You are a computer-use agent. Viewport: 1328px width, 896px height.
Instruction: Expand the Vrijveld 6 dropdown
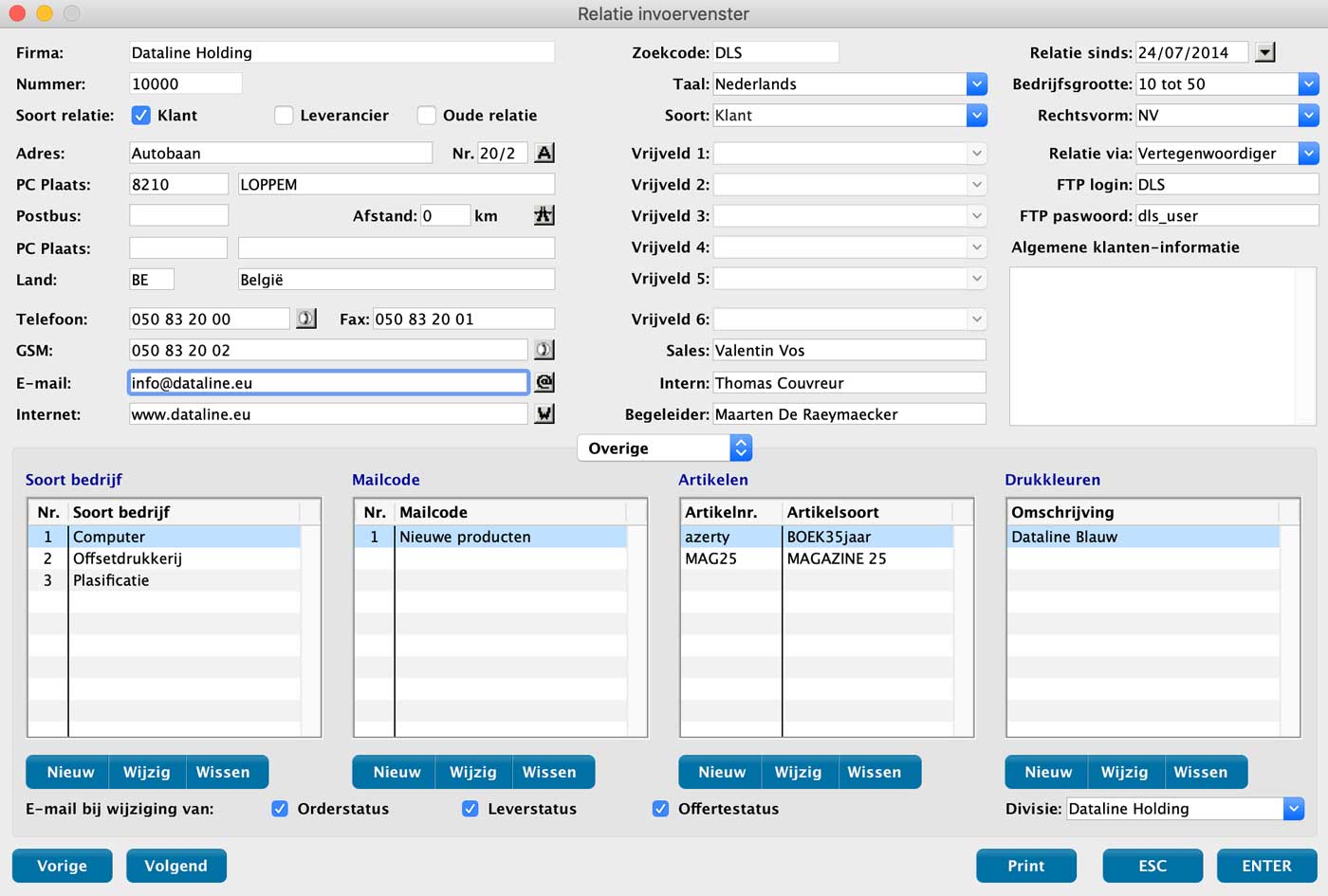(977, 319)
